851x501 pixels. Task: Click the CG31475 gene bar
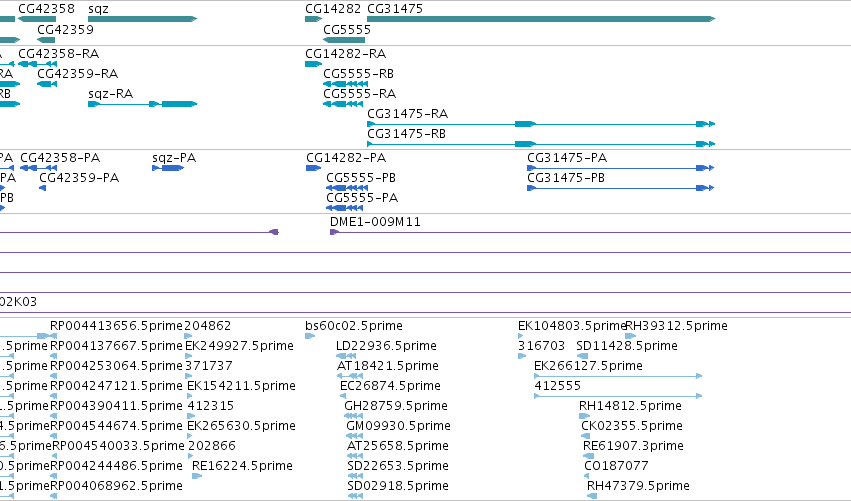[541, 19]
